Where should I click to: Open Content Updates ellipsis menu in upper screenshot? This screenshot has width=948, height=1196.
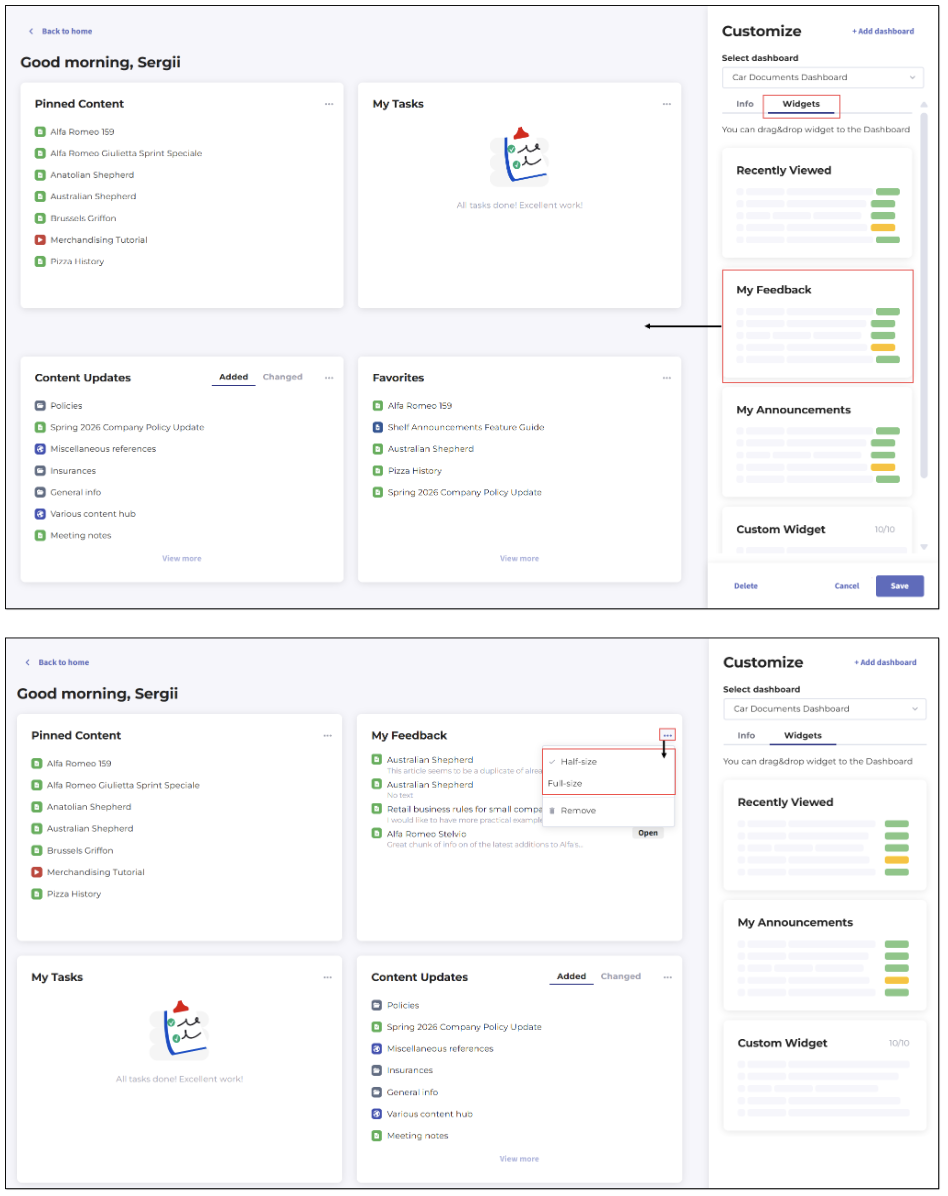[x=329, y=378]
